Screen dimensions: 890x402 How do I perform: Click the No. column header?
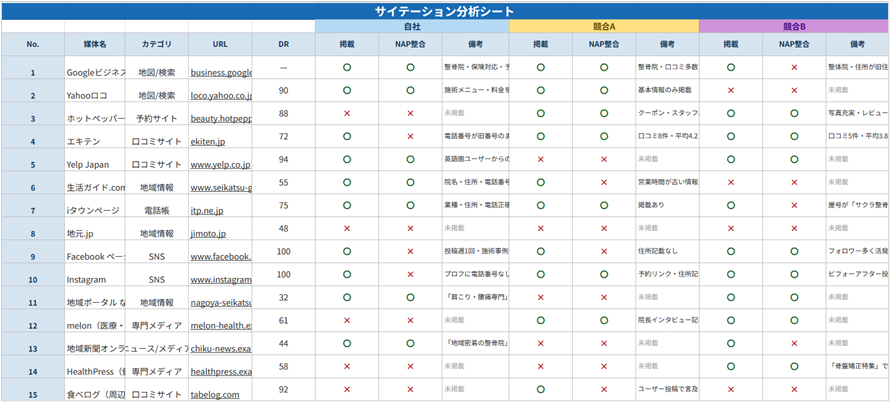[x=33, y=44]
